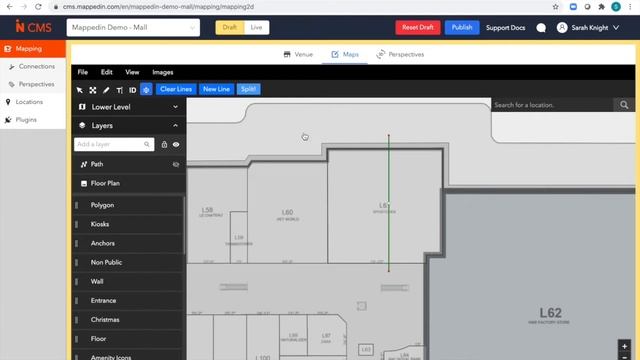Open Perspectives in the sidebar
The width and height of the screenshot is (640, 360).
coord(33,84)
